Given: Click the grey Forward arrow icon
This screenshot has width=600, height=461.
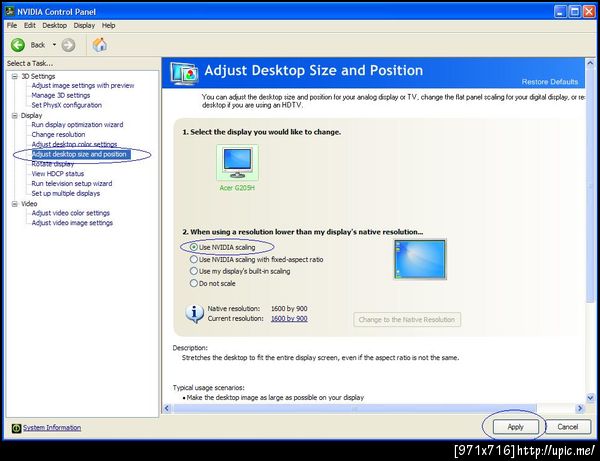Looking at the screenshot, I should [x=68, y=45].
